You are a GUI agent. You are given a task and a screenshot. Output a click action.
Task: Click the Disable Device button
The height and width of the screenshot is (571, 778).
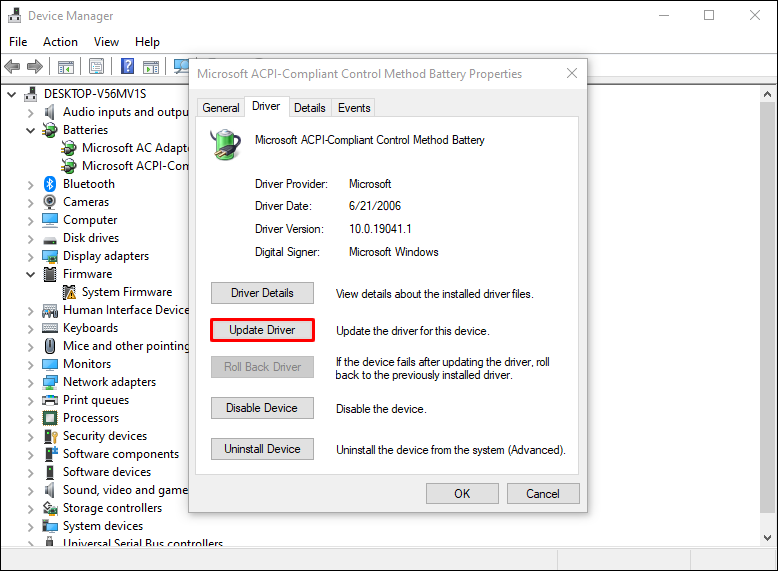click(262, 408)
